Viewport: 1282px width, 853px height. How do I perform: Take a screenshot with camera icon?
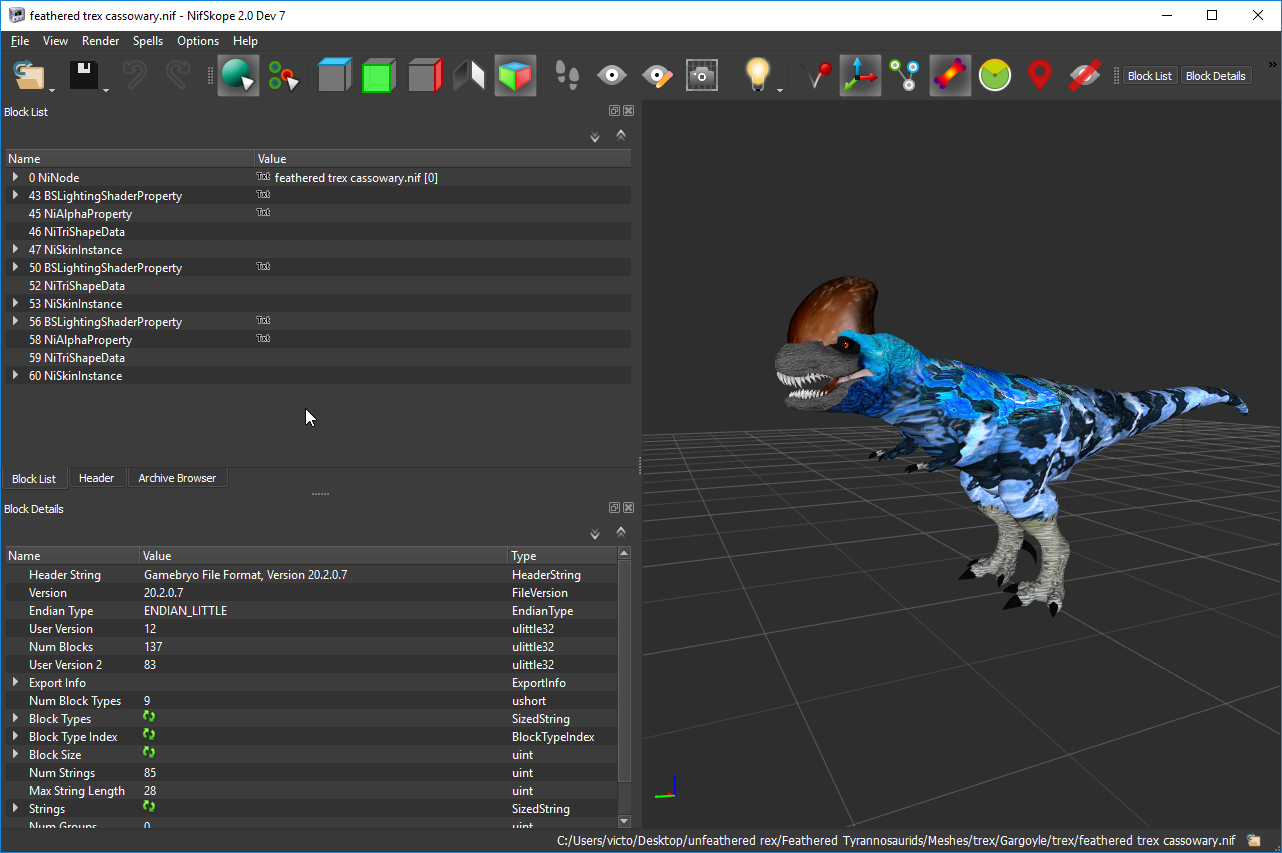(x=702, y=76)
